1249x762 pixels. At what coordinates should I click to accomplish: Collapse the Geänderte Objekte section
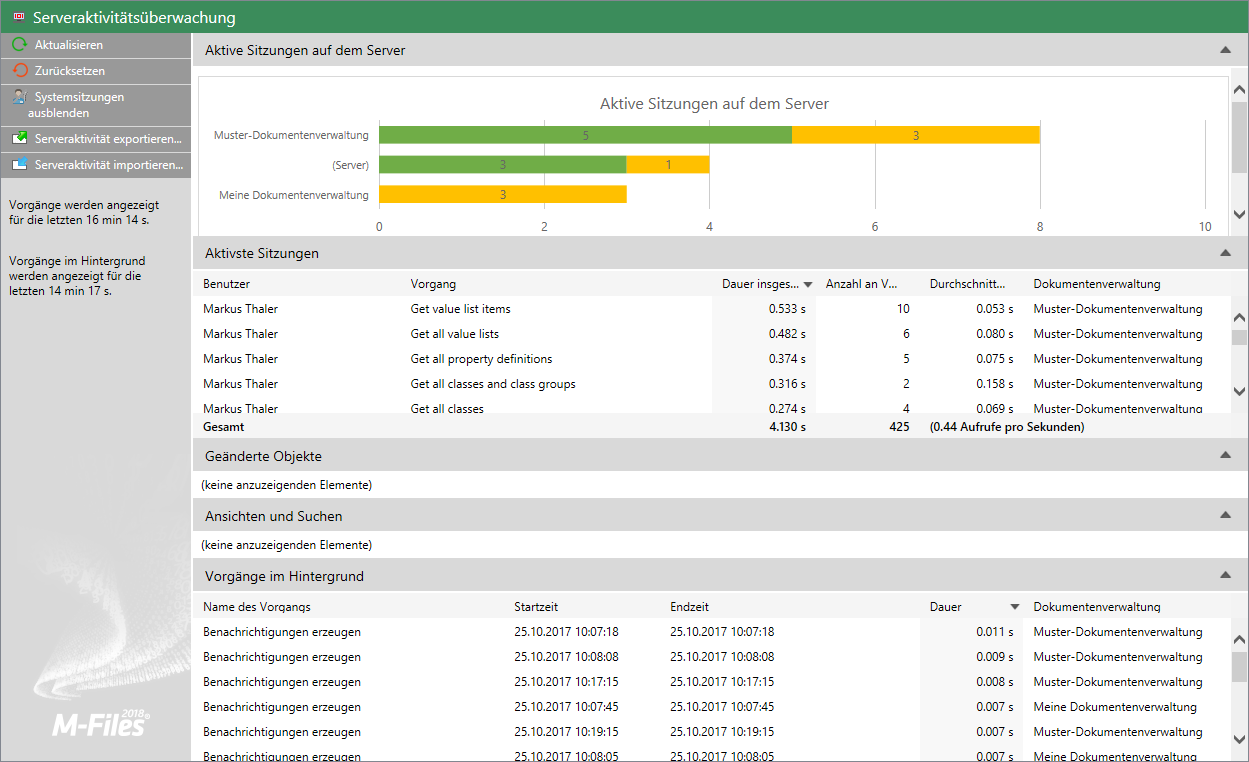pyautogui.click(x=1225, y=456)
